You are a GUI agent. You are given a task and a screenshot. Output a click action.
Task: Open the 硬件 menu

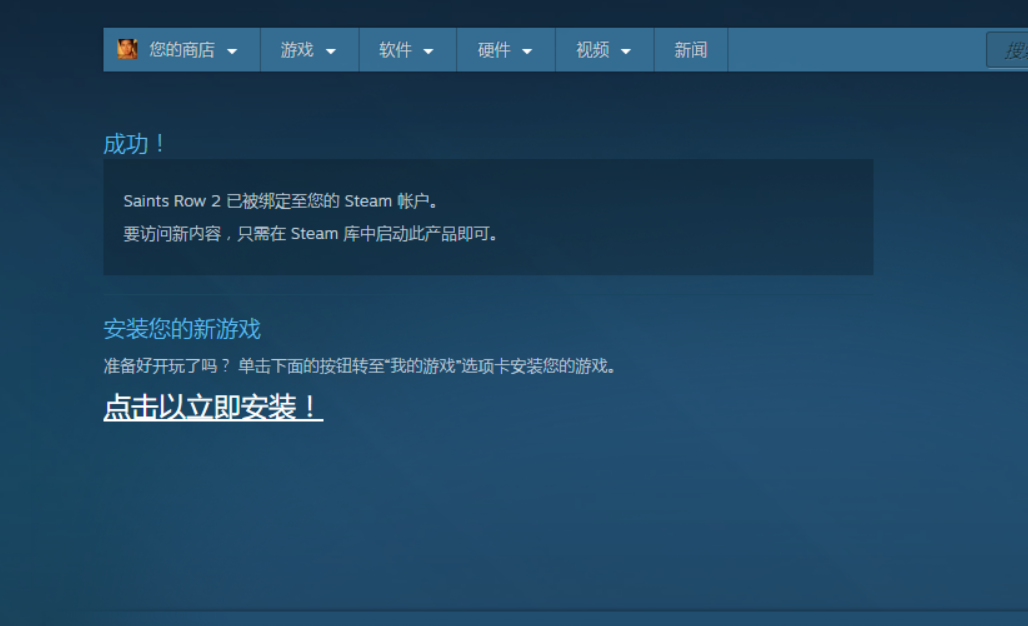(x=506, y=50)
